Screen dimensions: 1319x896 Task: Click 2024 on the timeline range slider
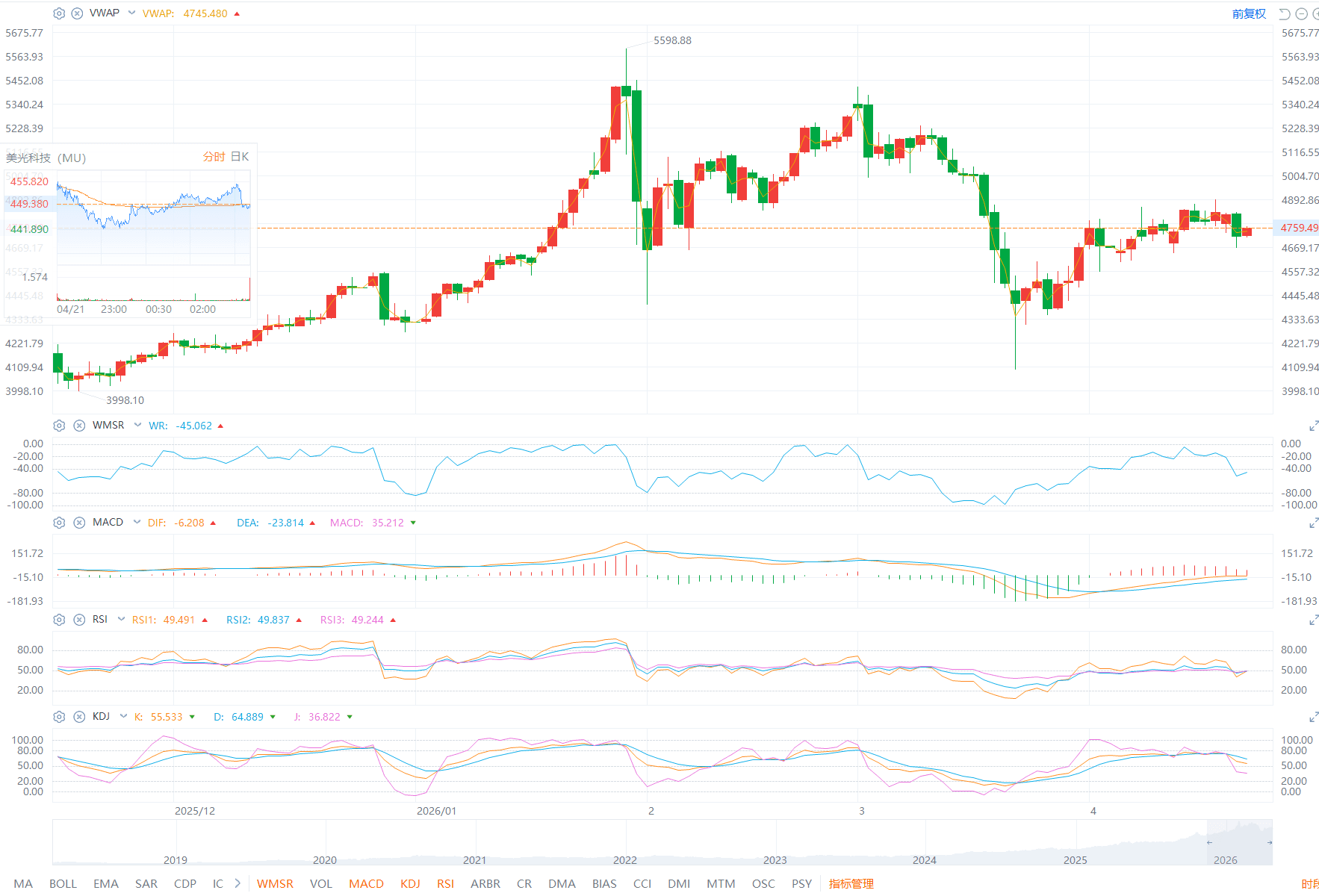(x=925, y=860)
